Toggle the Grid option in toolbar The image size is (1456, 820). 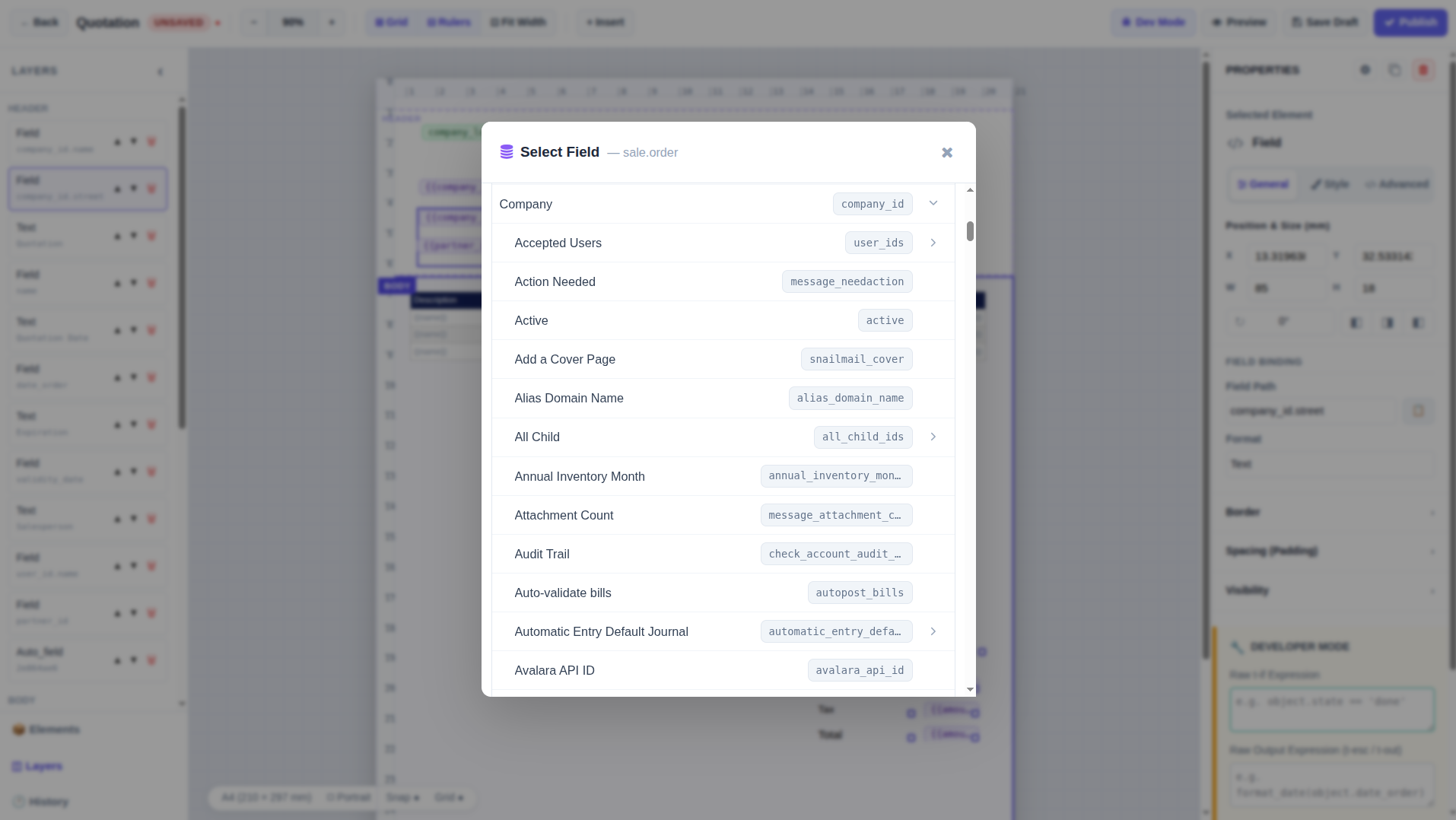pyautogui.click(x=392, y=22)
